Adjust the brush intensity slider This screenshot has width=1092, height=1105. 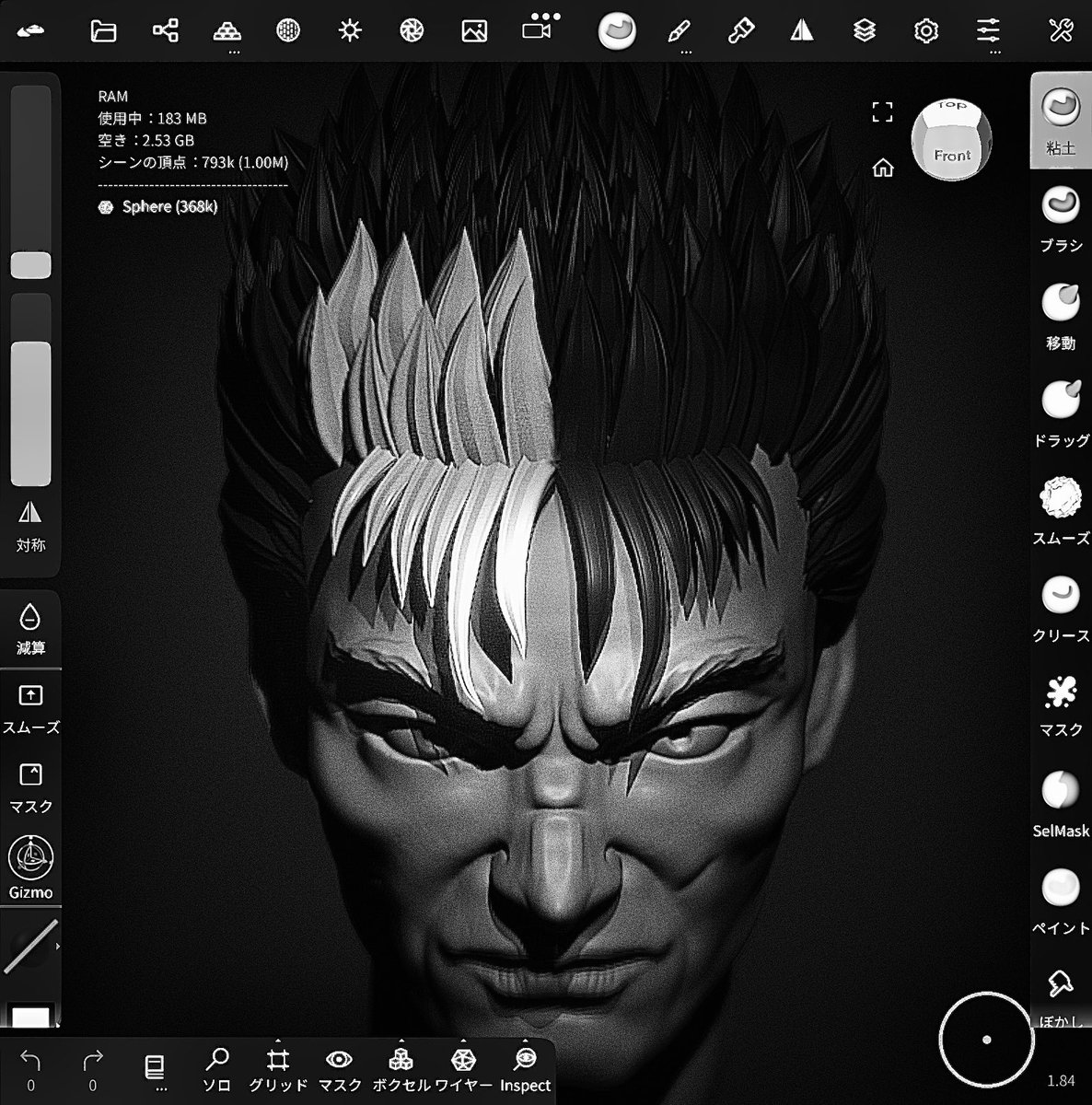[30, 390]
